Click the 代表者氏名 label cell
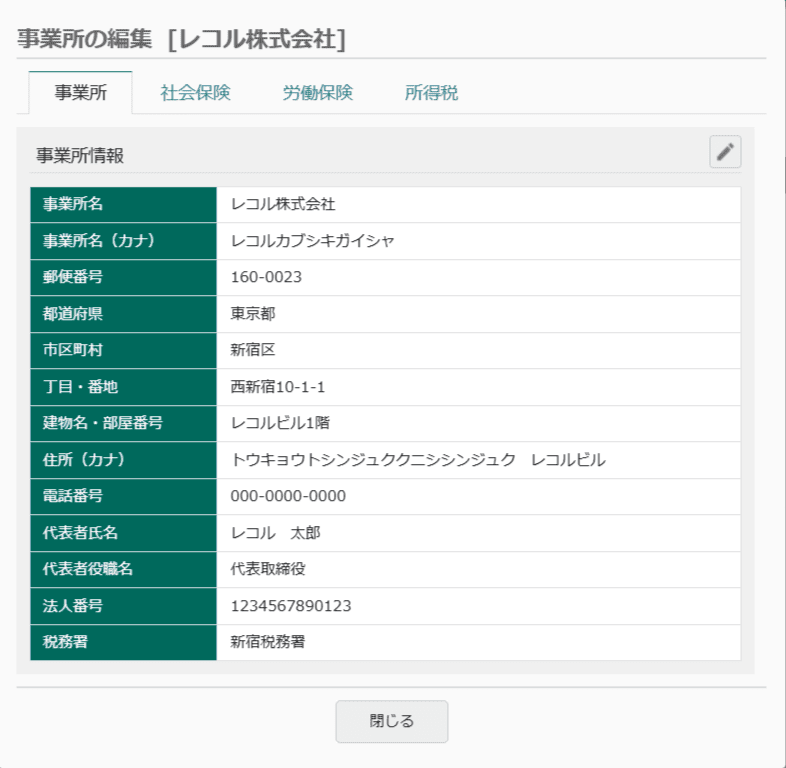Viewport: 786px width, 768px height. point(123,533)
